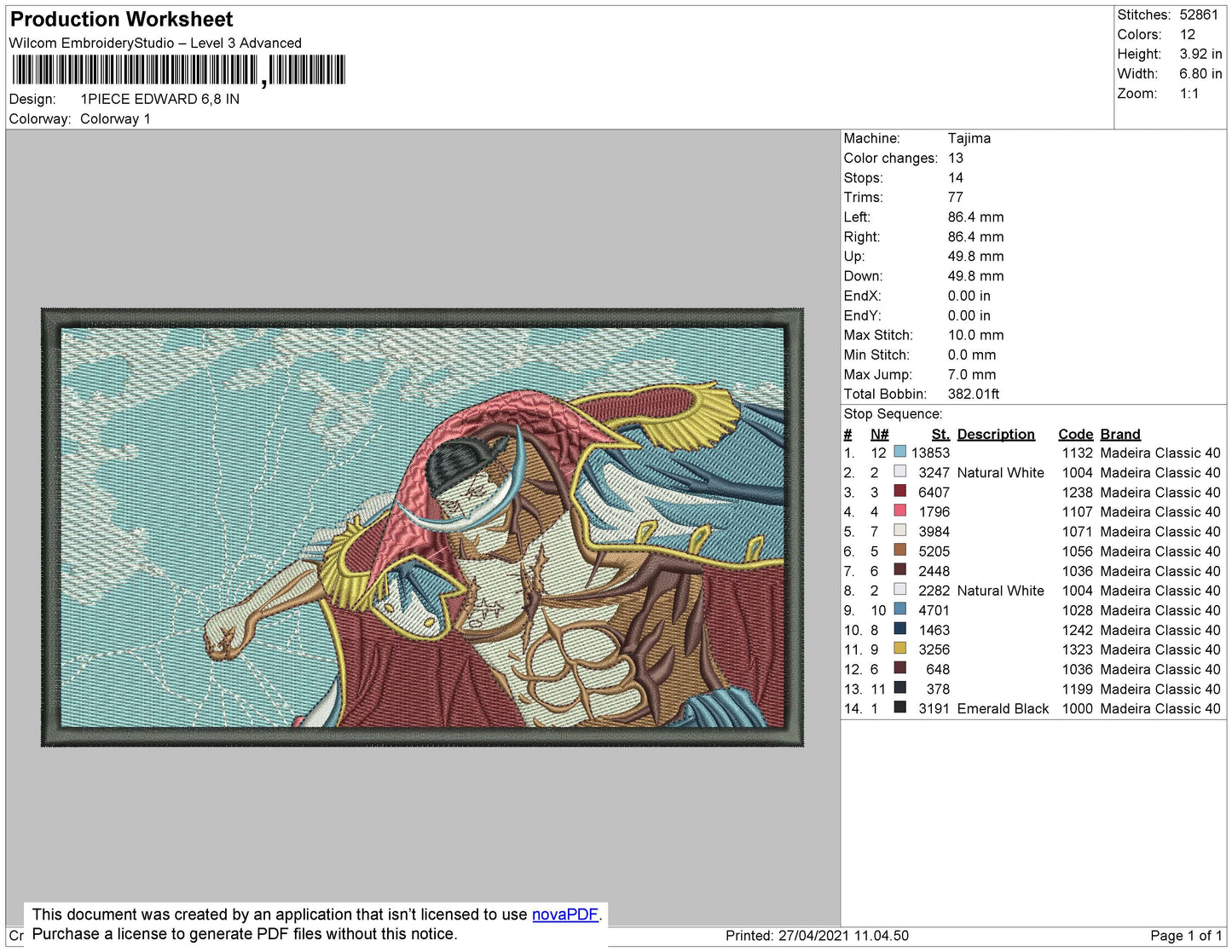
Task: Click the Max Jump value 7.0 mm
Action: click(972, 374)
